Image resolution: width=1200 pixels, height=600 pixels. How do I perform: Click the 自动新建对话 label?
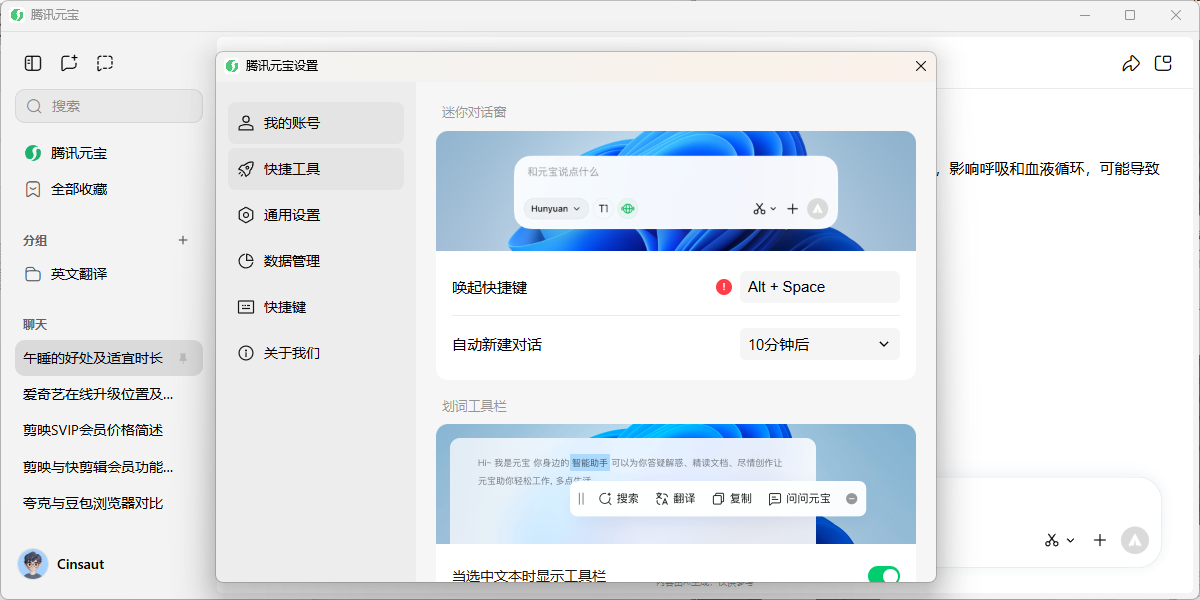coord(497,345)
